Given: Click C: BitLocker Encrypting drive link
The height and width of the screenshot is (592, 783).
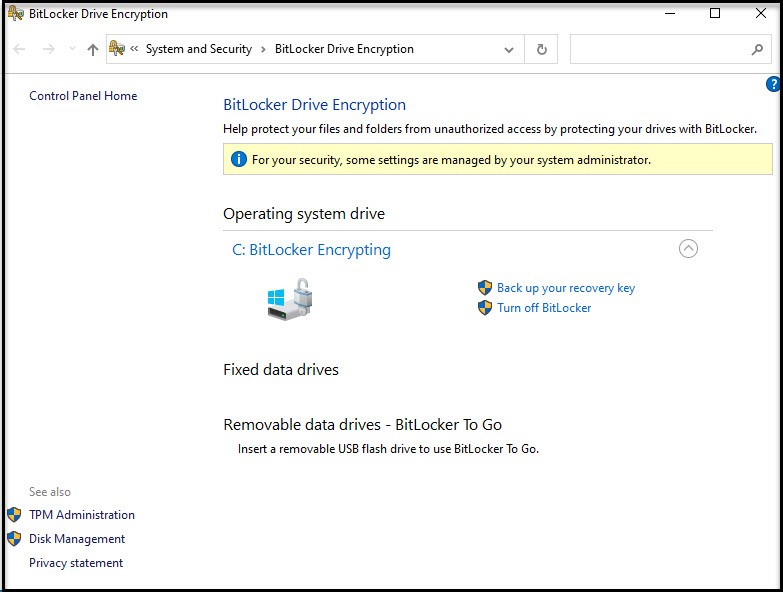Looking at the screenshot, I should coord(312,250).
